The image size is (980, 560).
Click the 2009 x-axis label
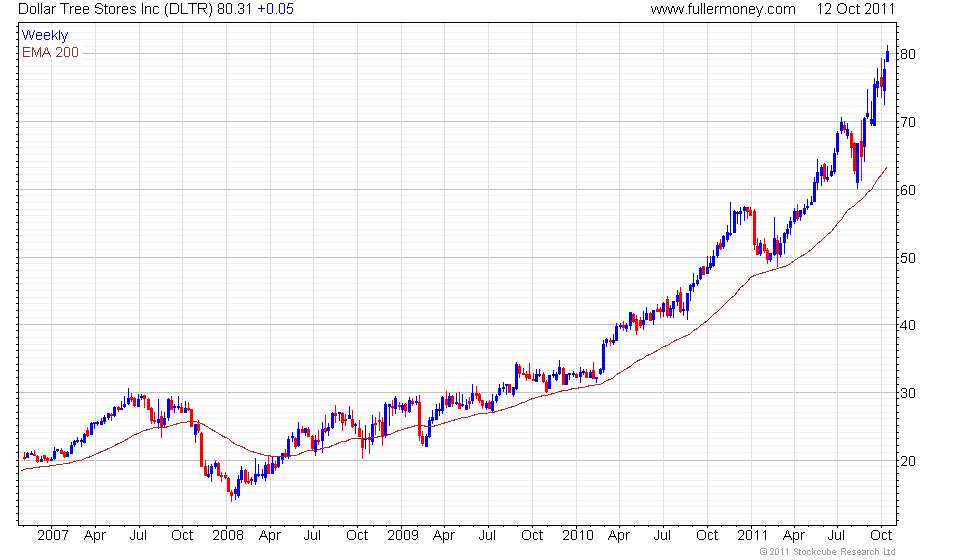(402, 536)
